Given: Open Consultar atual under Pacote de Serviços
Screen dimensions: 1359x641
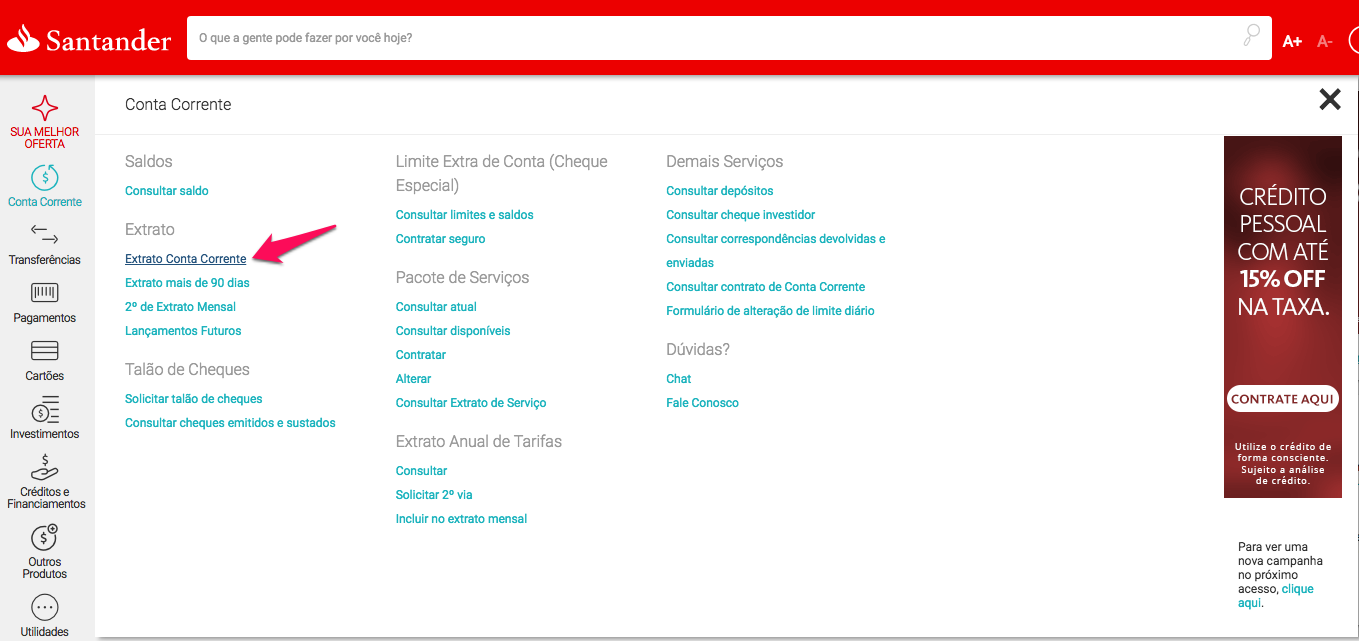Looking at the screenshot, I should (x=436, y=307).
